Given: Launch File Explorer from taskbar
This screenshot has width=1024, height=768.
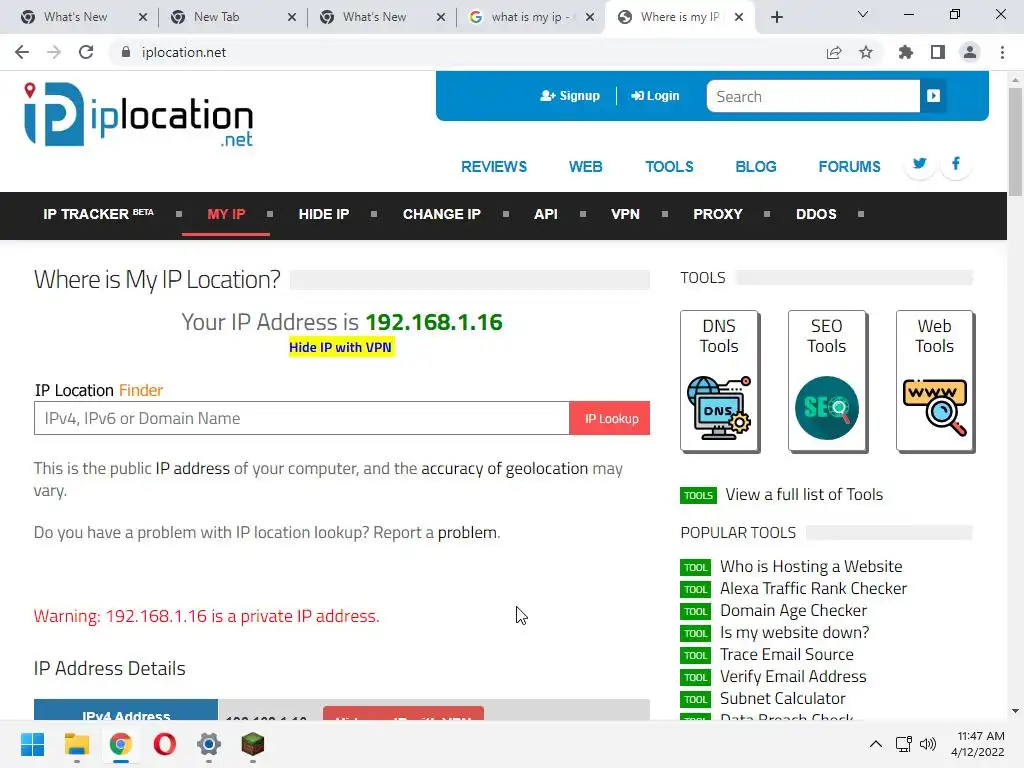Looking at the screenshot, I should (x=76, y=744).
